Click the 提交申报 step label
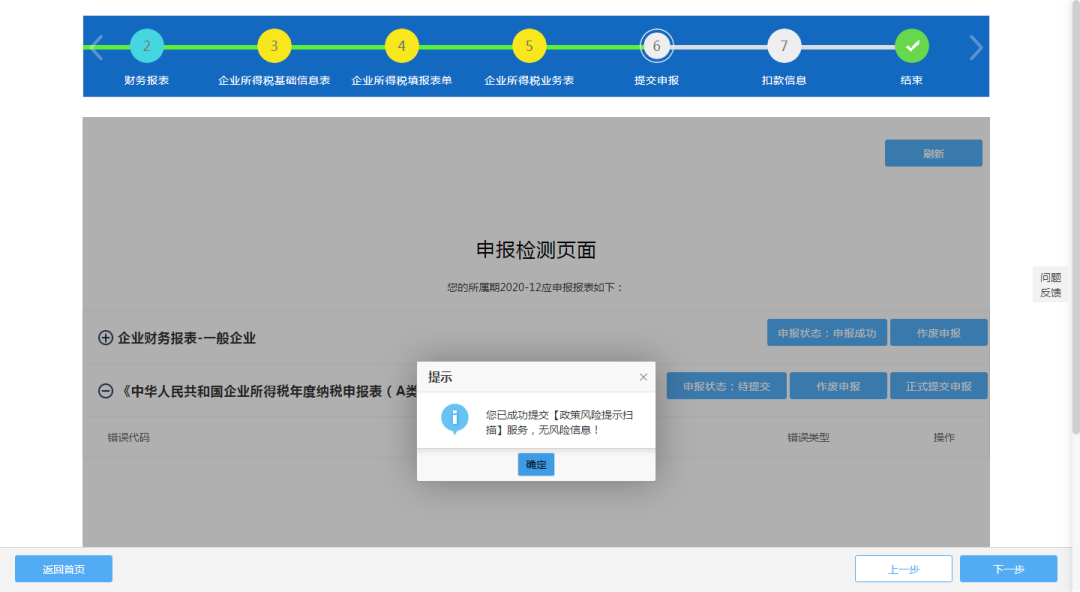 point(656,81)
